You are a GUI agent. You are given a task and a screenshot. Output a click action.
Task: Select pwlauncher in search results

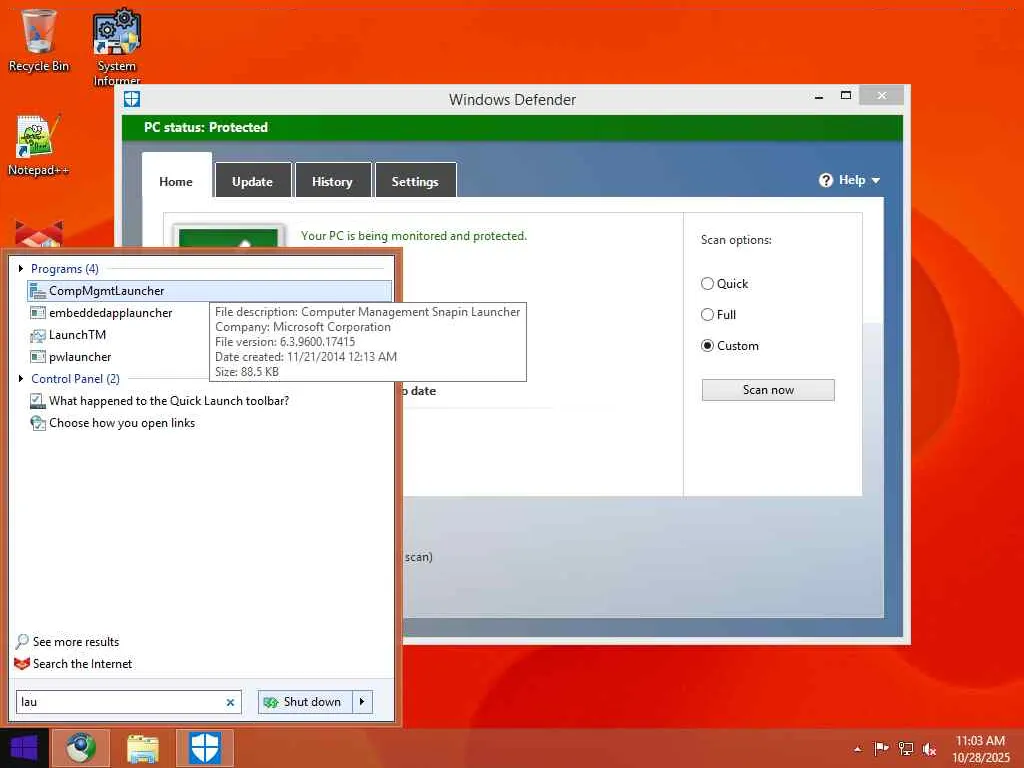pos(80,357)
